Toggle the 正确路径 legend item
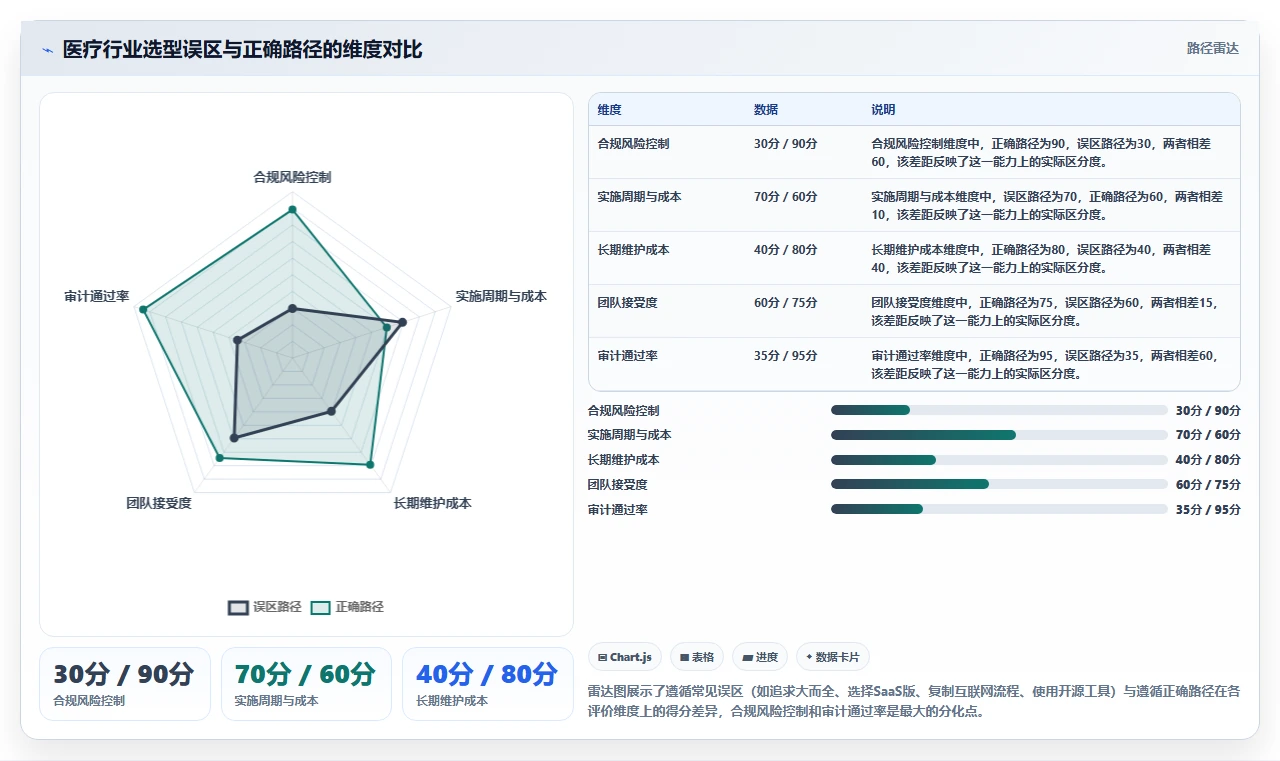Screen dimensions: 1280x761 pyautogui.click(x=347, y=607)
